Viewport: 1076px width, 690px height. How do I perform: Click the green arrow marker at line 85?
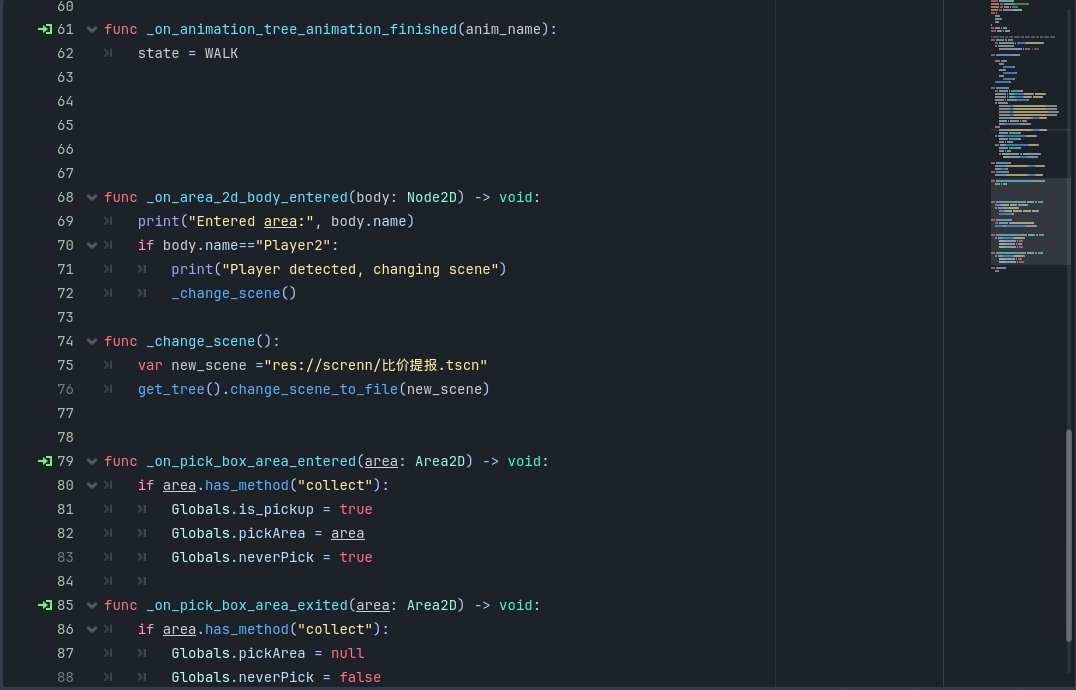point(45,605)
